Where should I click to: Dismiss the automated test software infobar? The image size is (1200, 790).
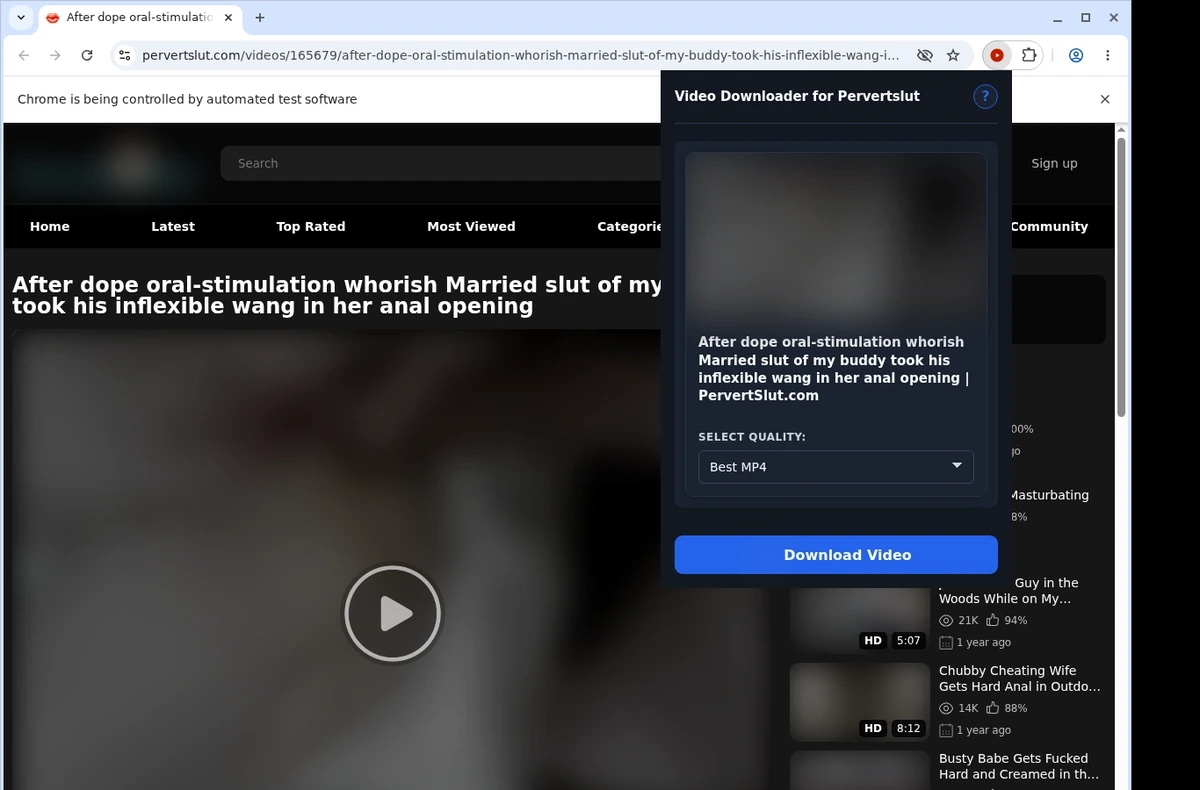coord(1105,99)
